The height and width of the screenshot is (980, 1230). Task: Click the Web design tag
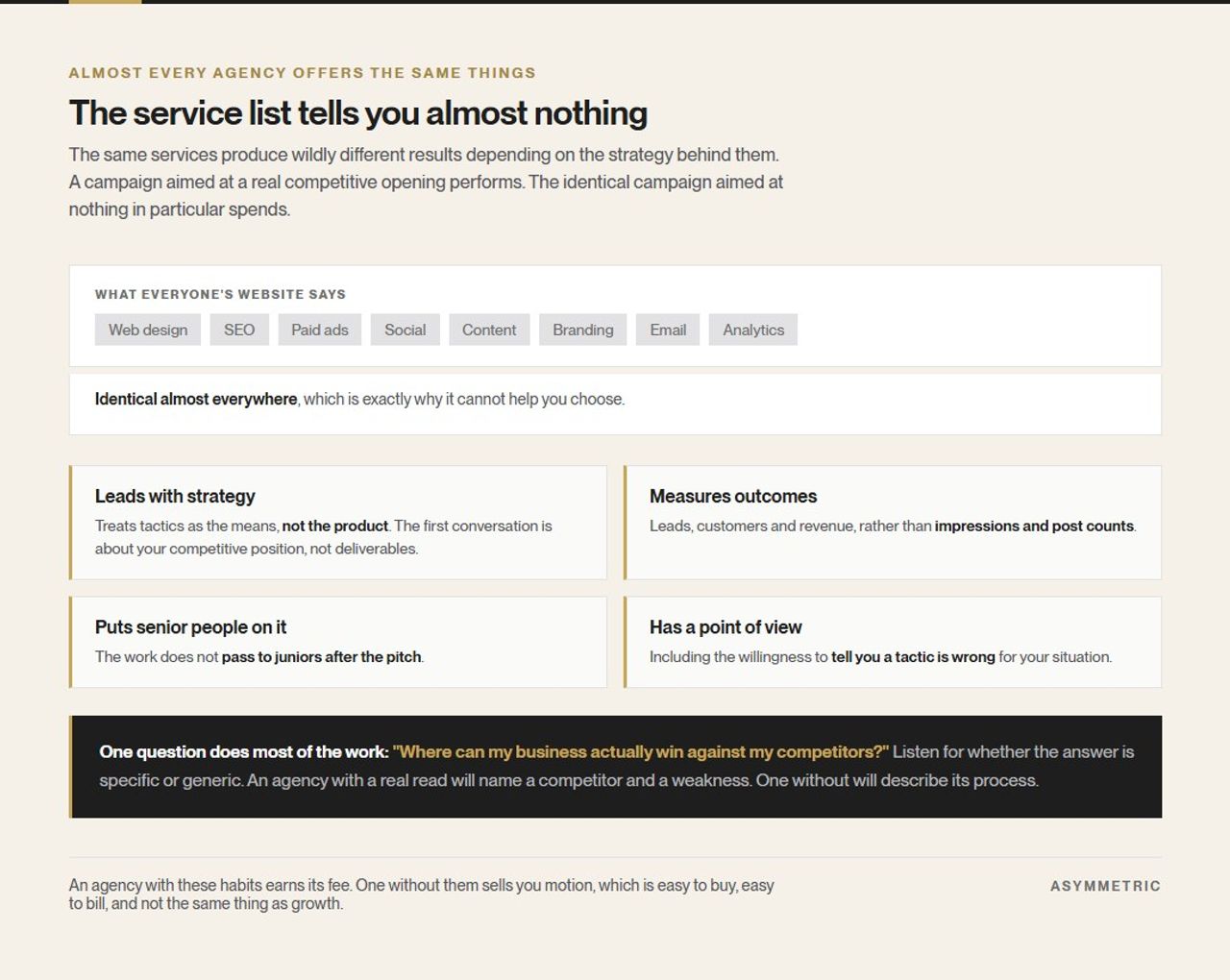[x=148, y=330]
